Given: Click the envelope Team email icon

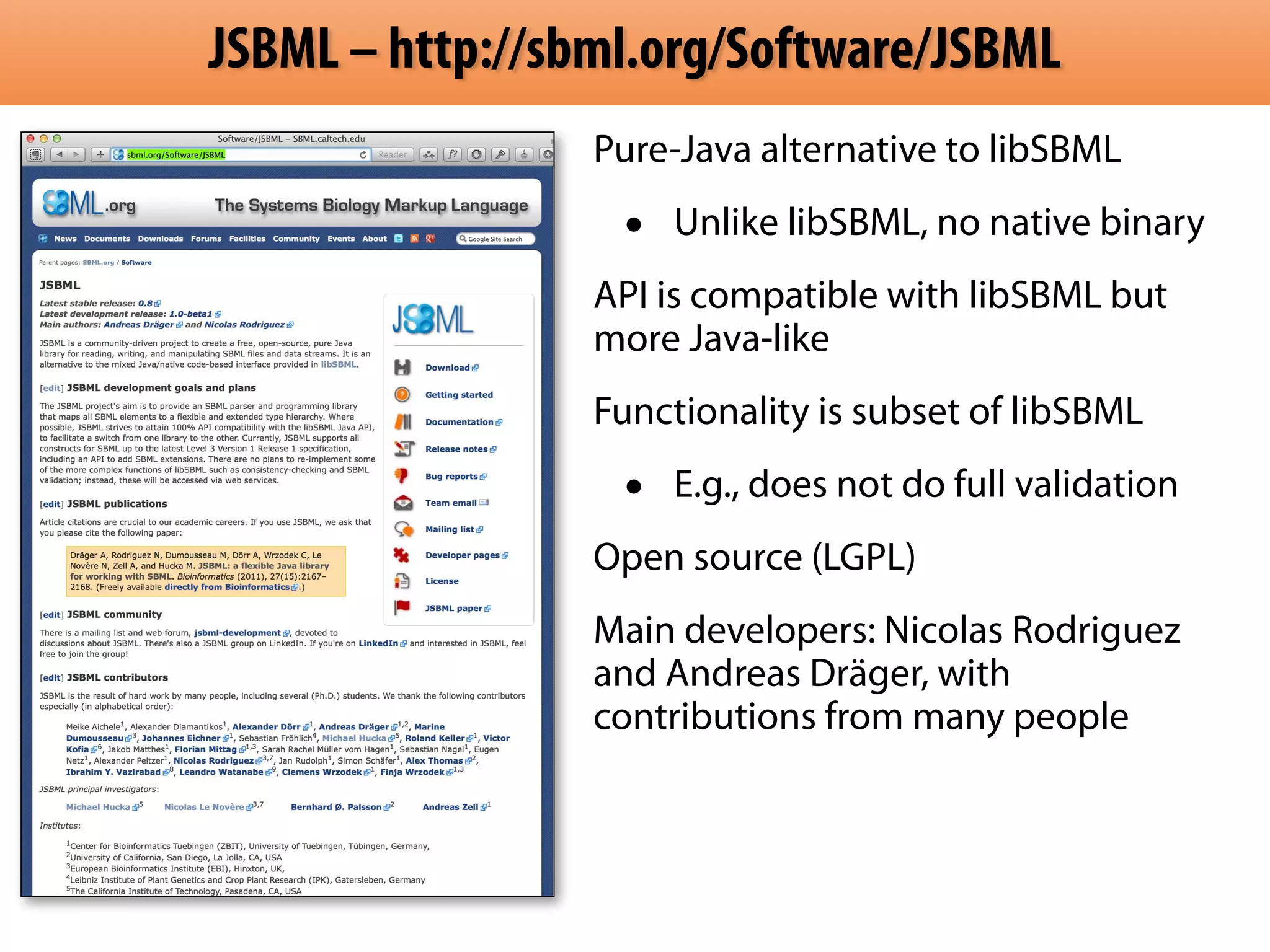Looking at the screenshot, I should [x=403, y=503].
